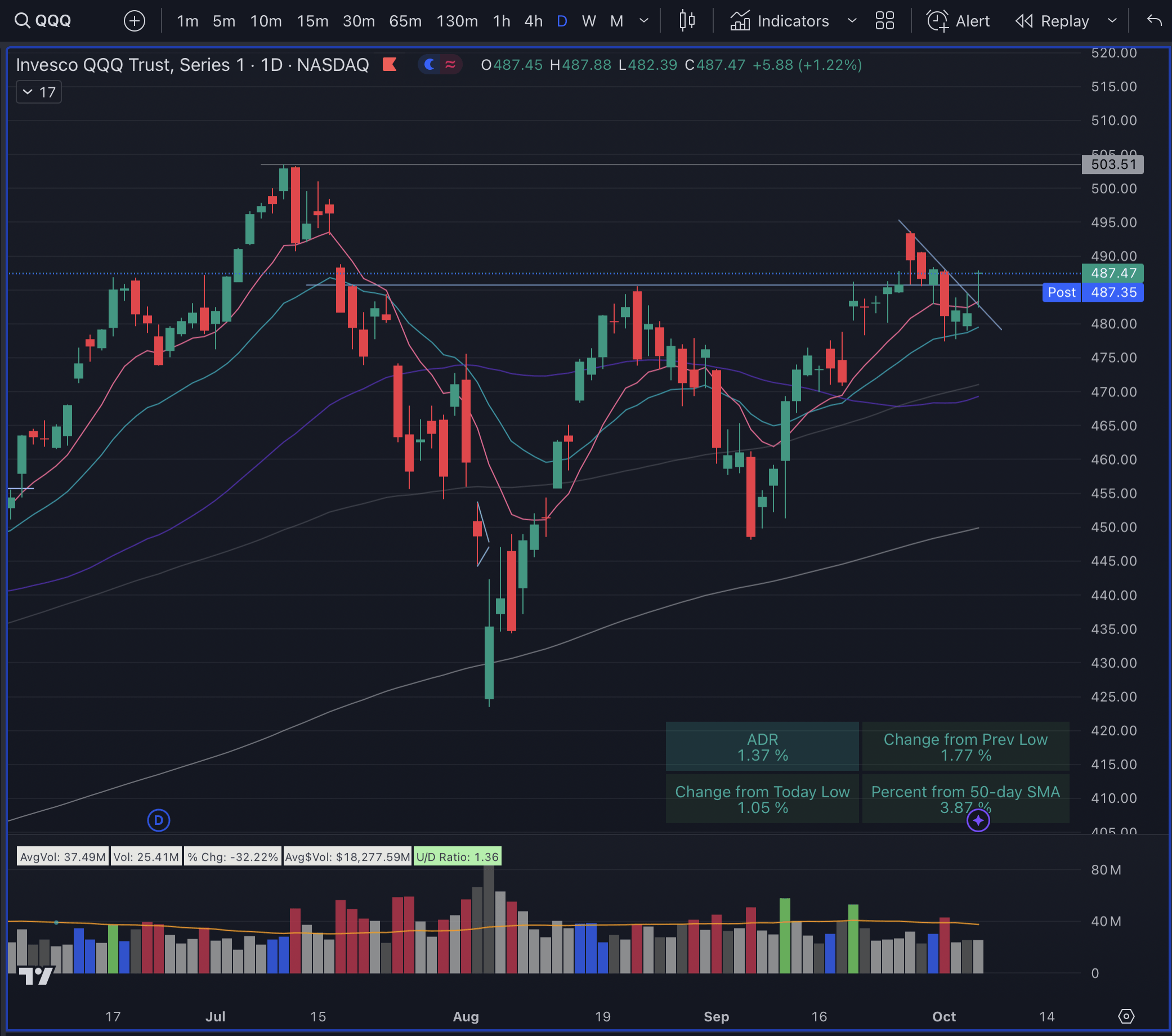Undo the last chart action
The height and width of the screenshot is (1036, 1172).
coord(1155,21)
